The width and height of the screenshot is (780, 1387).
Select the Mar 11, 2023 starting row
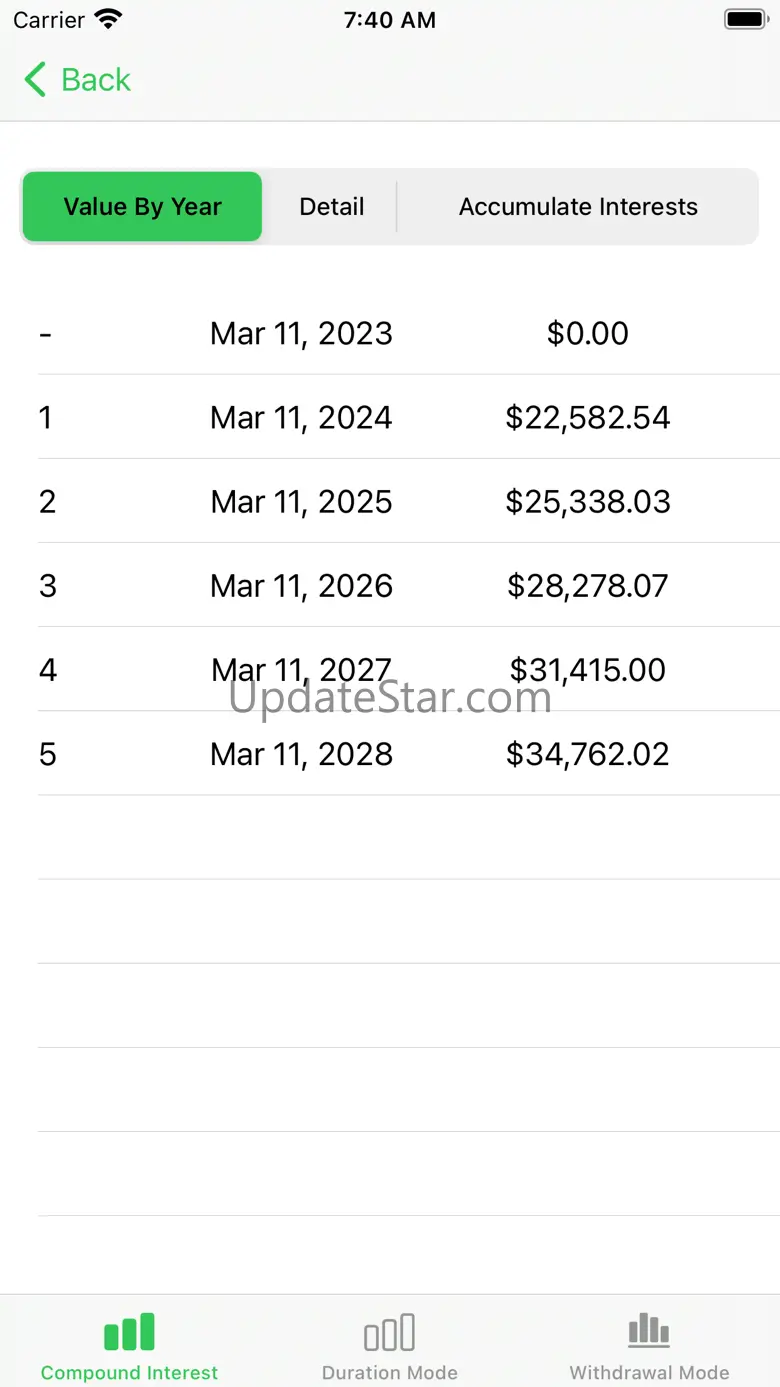301,333
